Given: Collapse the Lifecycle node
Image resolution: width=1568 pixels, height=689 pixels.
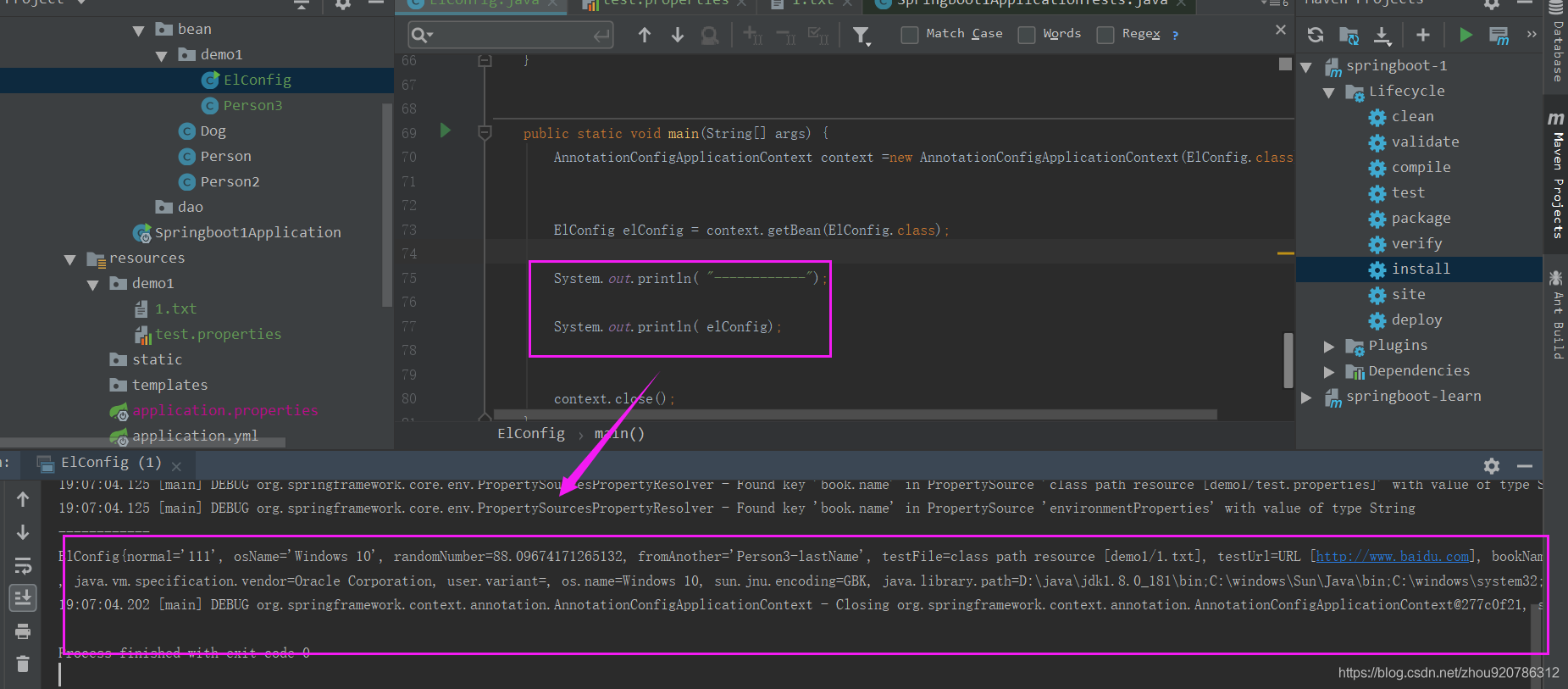Looking at the screenshot, I should 1328,92.
